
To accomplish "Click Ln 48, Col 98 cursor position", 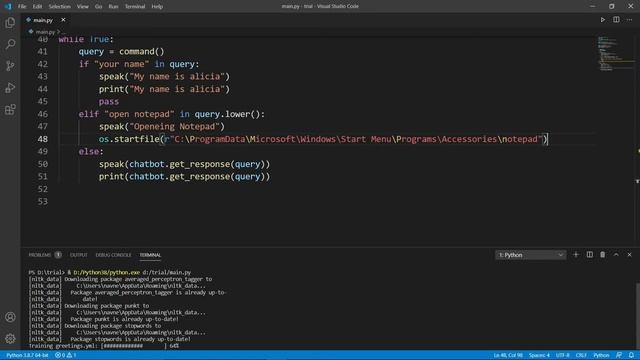I will [508, 355].
